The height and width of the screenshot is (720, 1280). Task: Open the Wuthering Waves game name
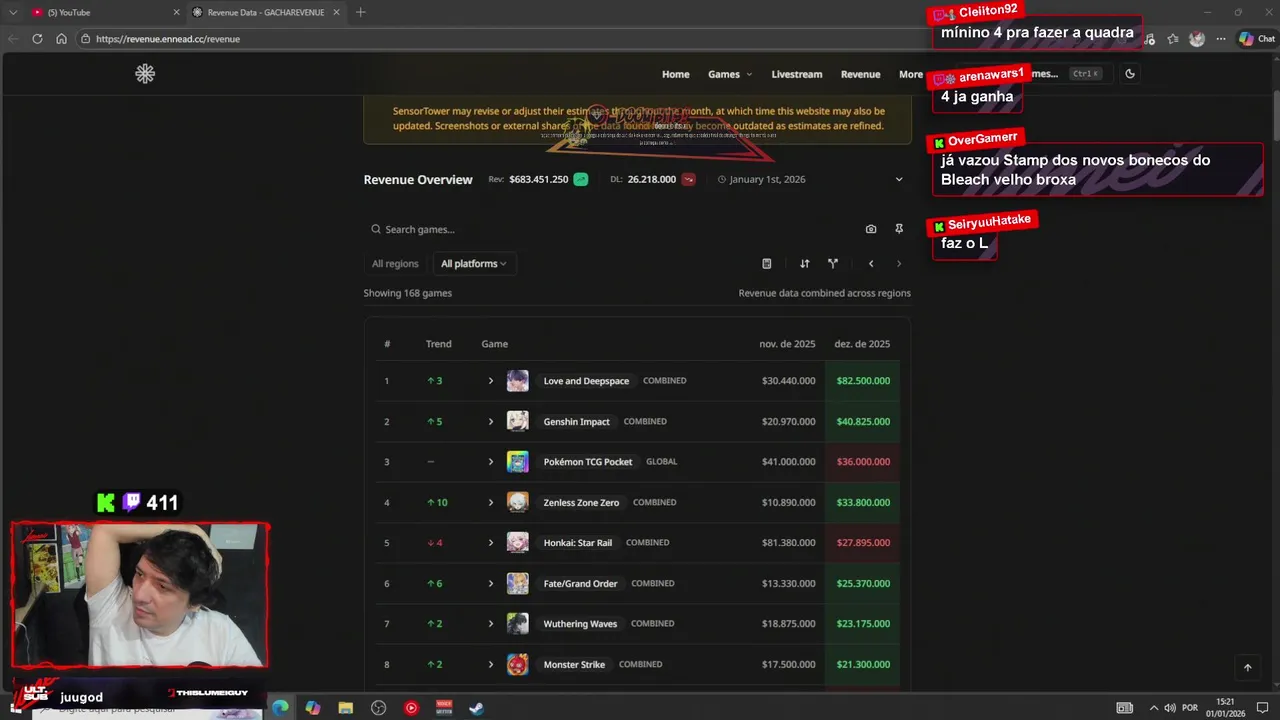point(580,624)
